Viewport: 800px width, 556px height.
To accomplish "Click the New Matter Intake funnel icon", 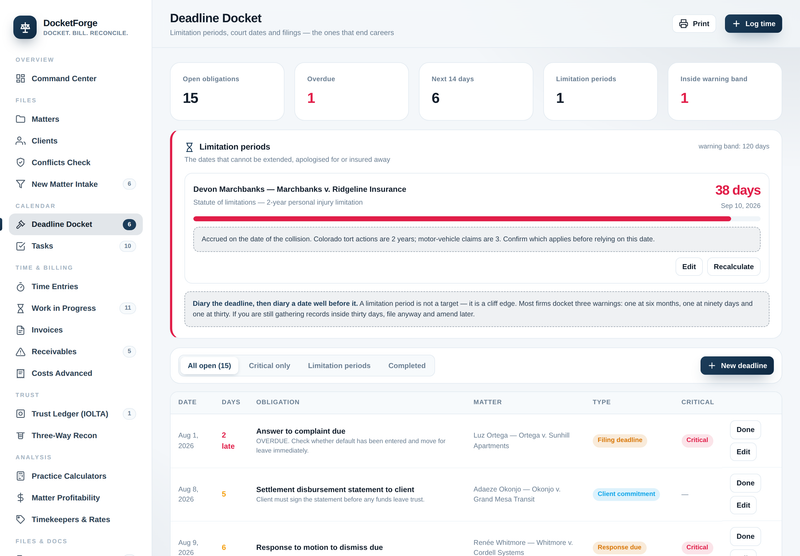I will coord(20,184).
